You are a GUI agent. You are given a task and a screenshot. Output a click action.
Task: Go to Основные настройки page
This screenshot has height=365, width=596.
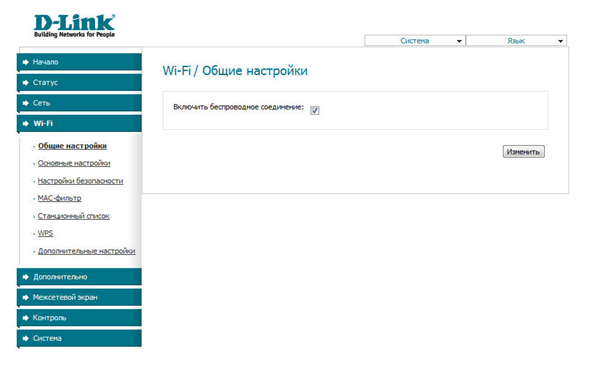click(x=74, y=163)
